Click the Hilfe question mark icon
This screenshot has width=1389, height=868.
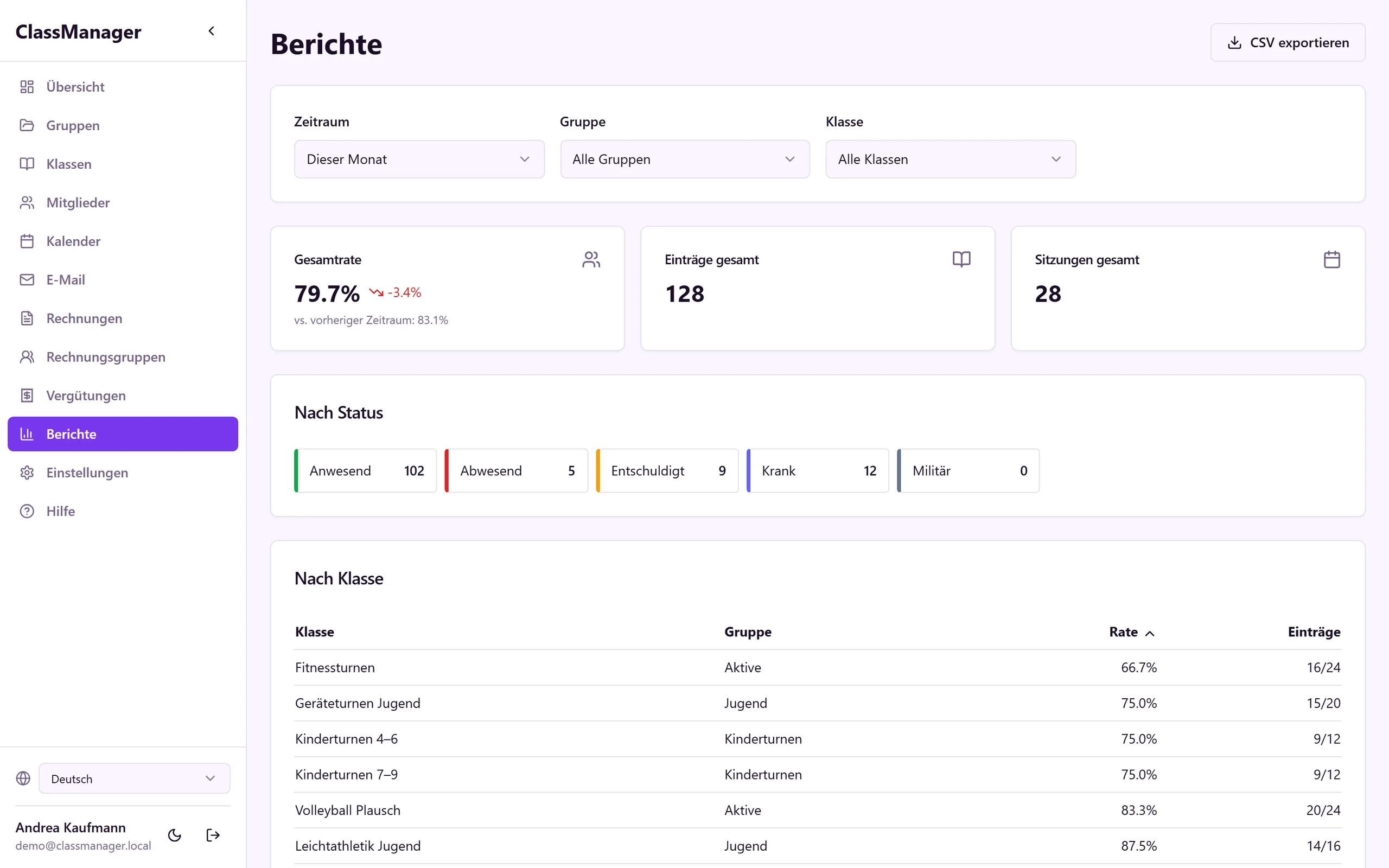[27, 511]
